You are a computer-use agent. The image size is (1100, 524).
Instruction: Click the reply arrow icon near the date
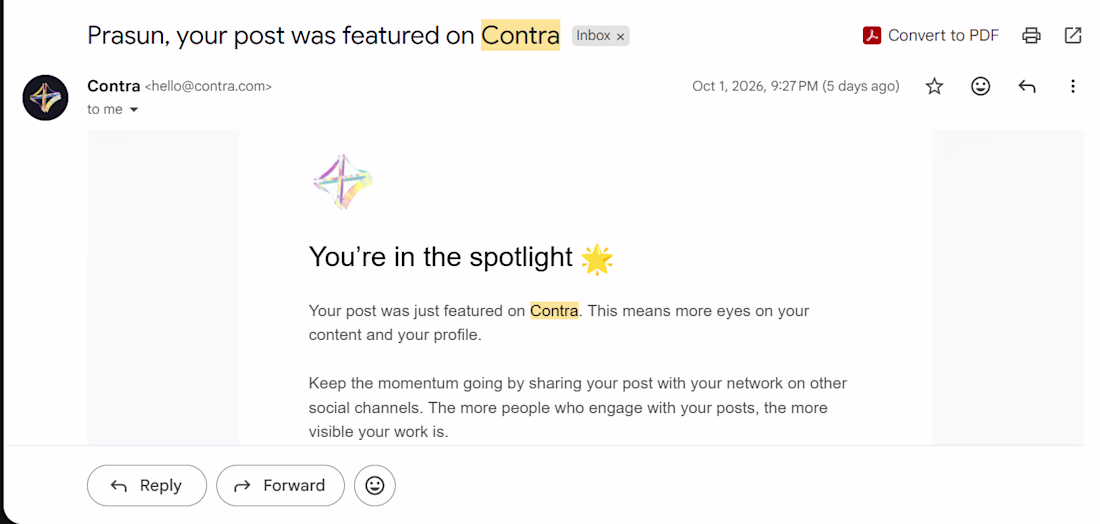1026,86
